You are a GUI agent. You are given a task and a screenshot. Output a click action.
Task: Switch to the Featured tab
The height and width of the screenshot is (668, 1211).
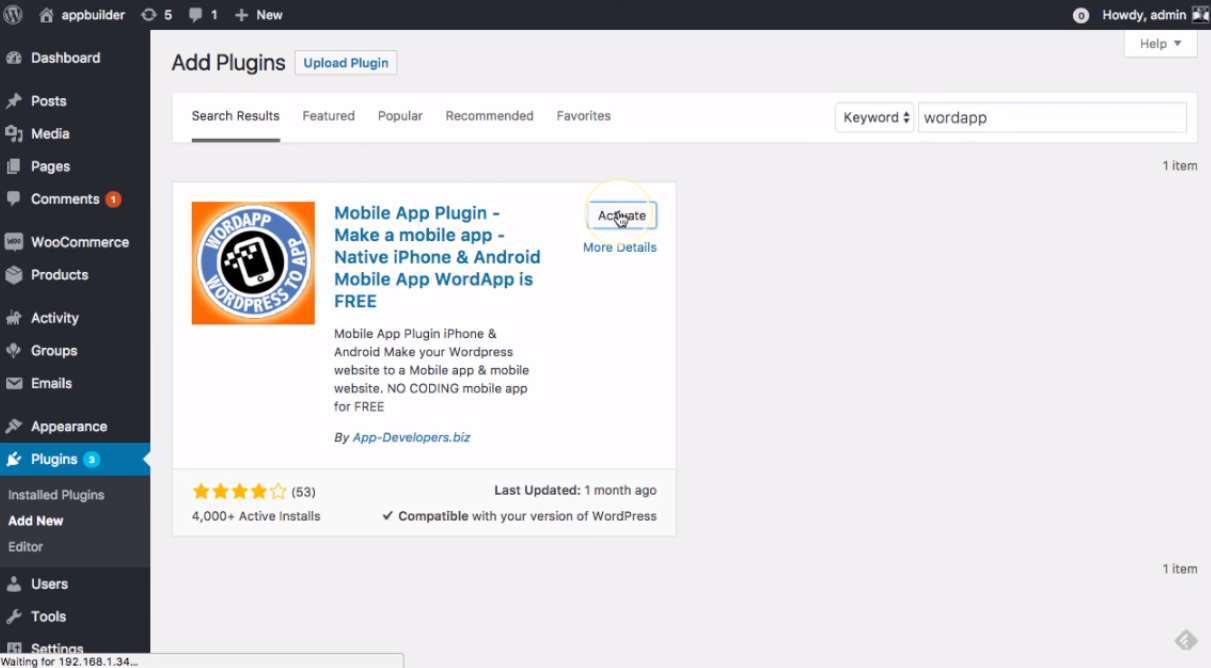[x=329, y=116]
